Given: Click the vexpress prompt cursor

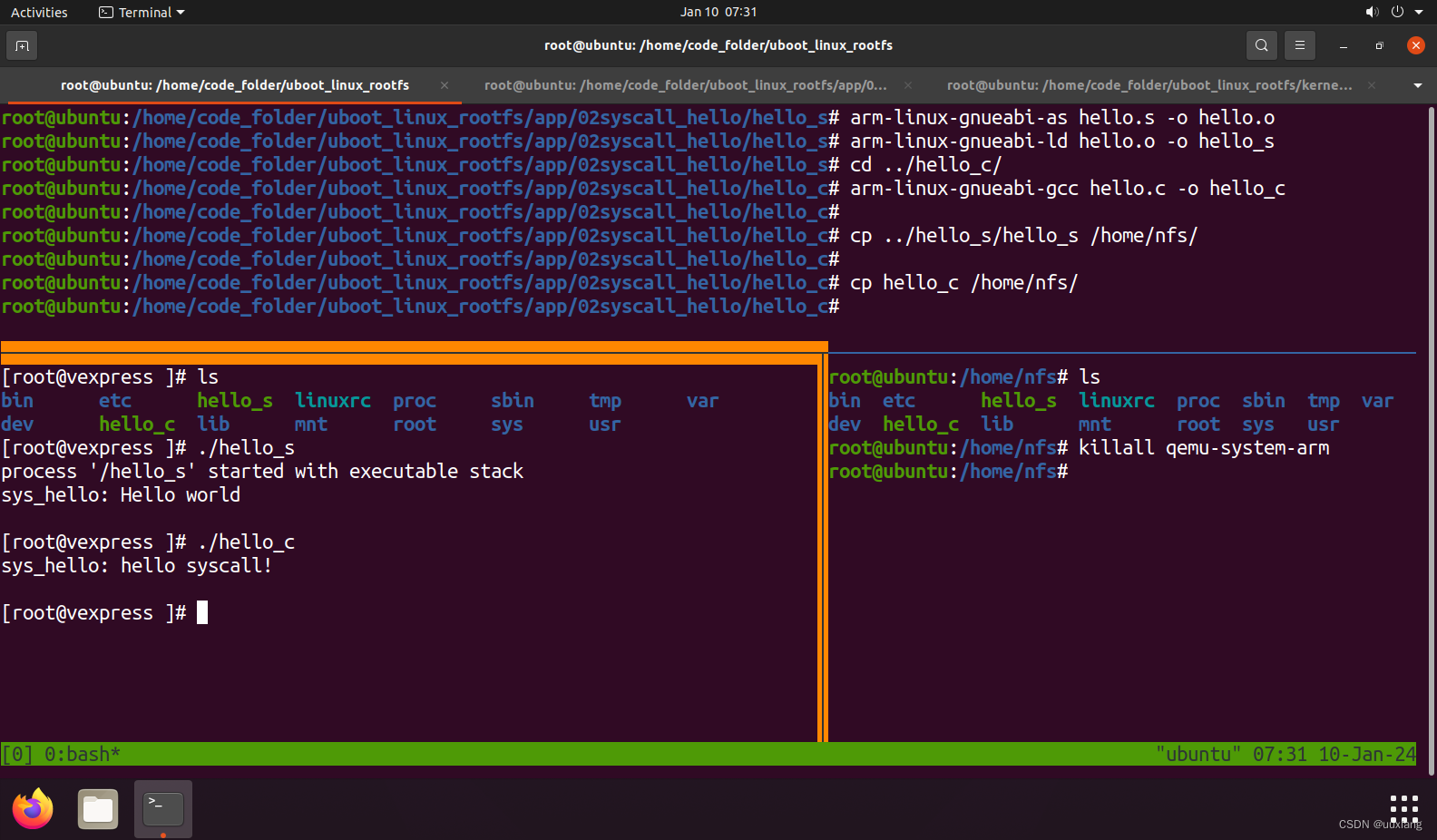Looking at the screenshot, I should (x=202, y=612).
